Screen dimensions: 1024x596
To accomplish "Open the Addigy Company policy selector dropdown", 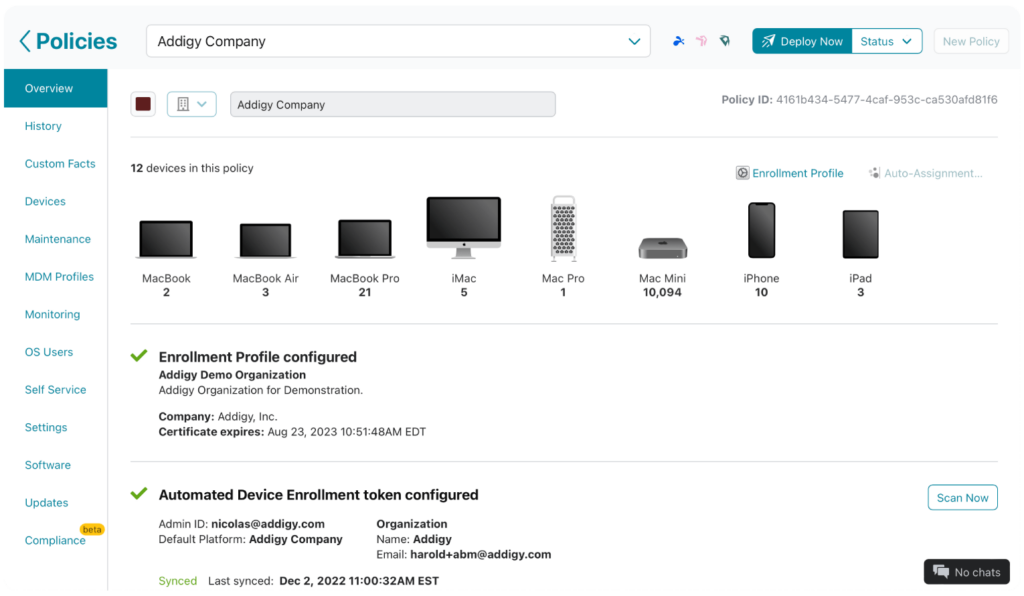I will tap(398, 41).
